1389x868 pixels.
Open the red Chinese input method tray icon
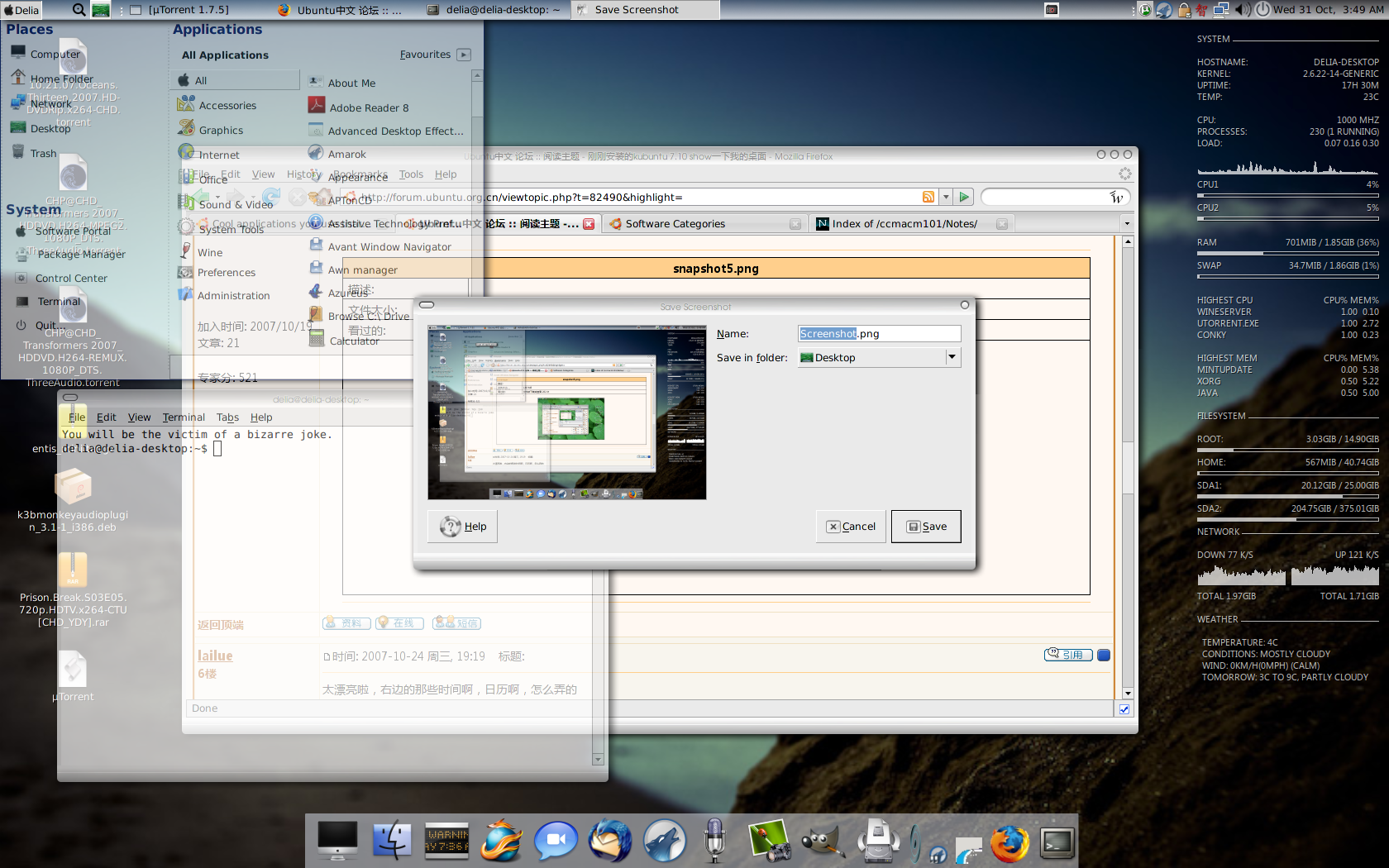point(1201,10)
